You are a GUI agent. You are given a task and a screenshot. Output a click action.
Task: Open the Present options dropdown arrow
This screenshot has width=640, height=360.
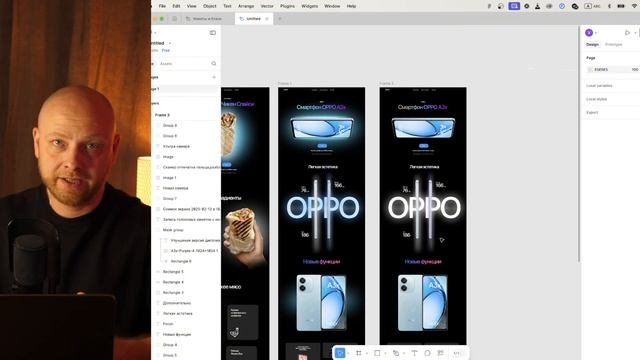[635, 33]
